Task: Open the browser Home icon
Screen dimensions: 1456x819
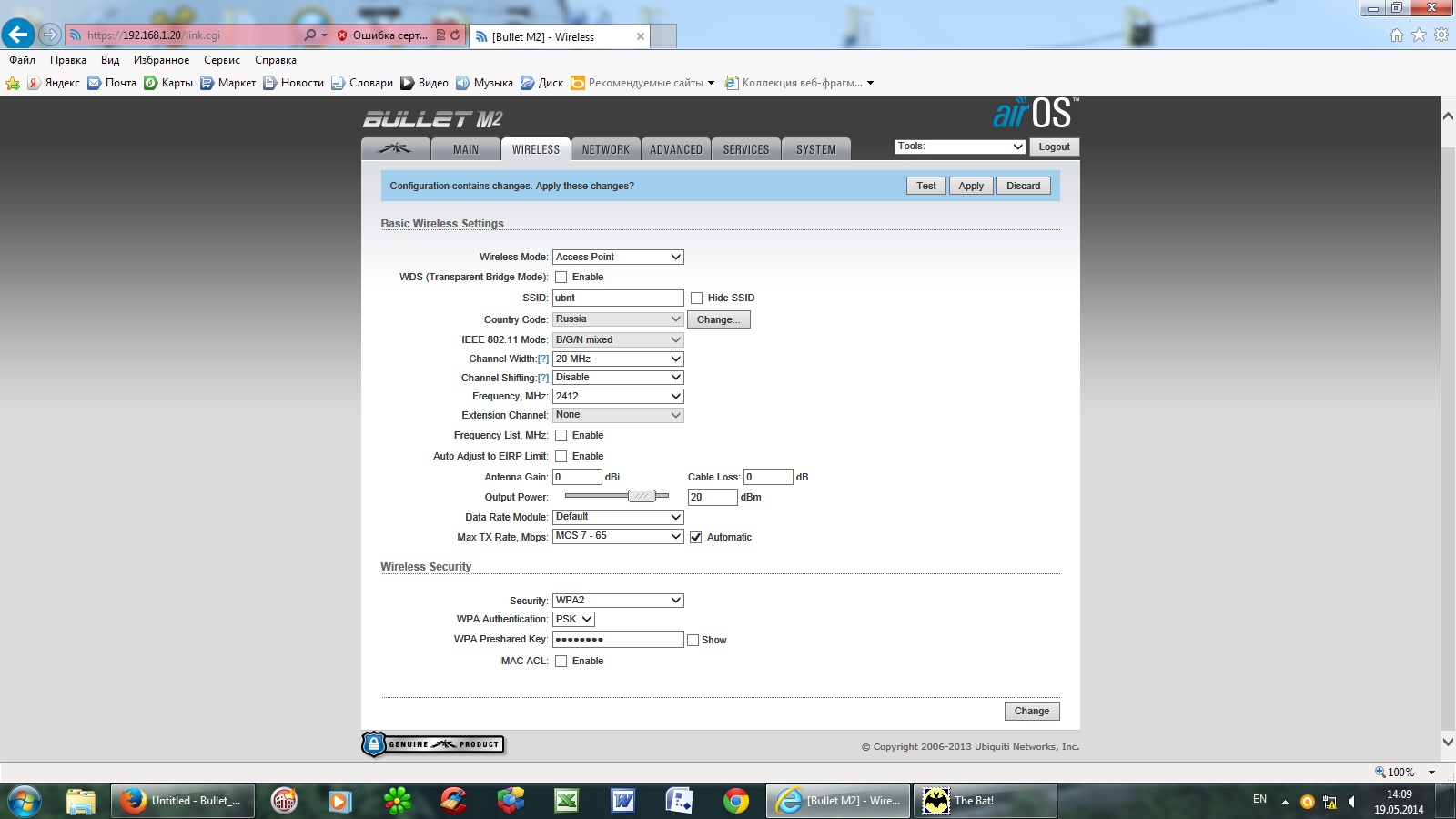Action: (1397, 35)
